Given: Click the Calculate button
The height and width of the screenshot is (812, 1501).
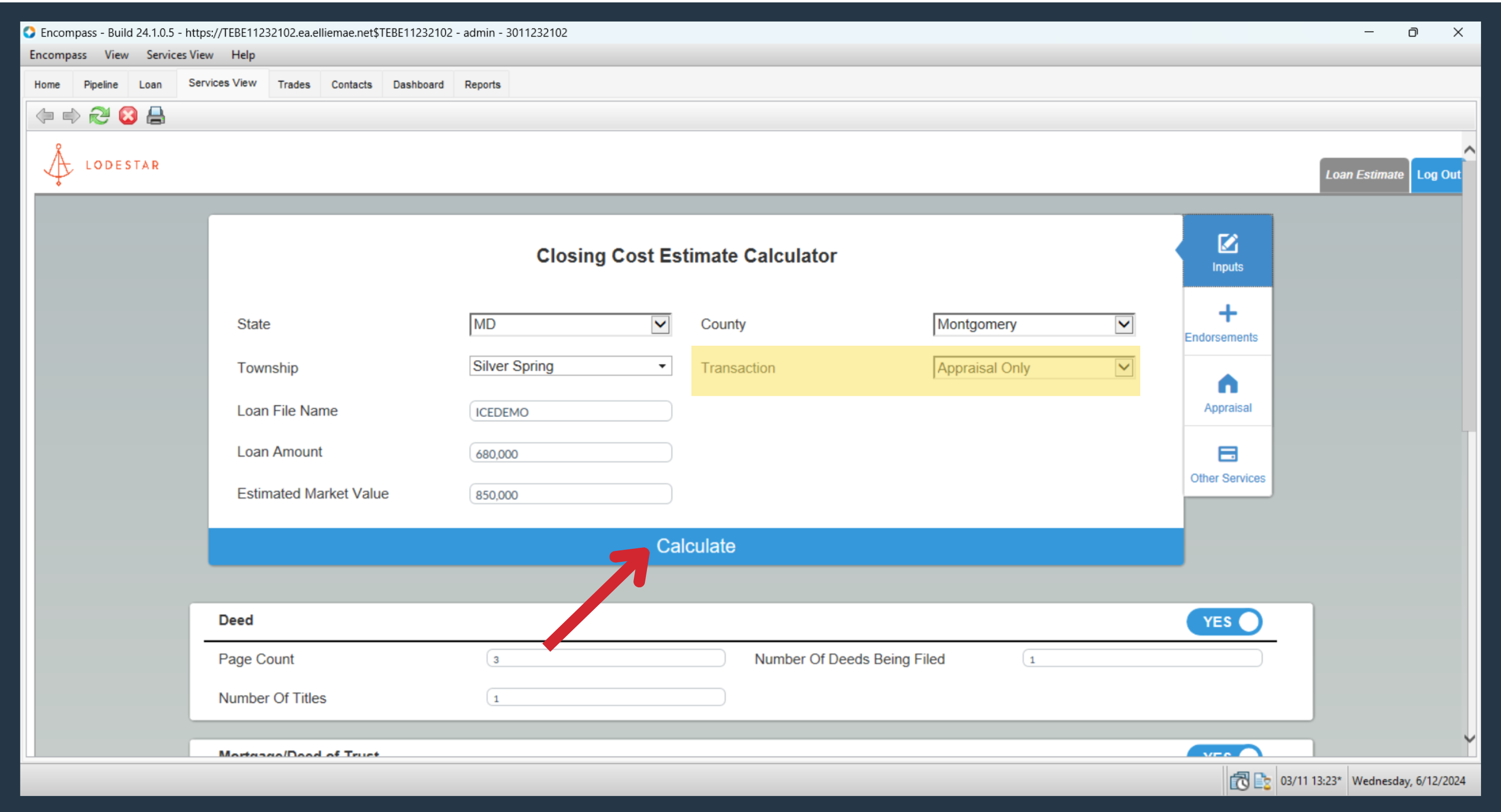Looking at the screenshot, I should tap(696, 546).
